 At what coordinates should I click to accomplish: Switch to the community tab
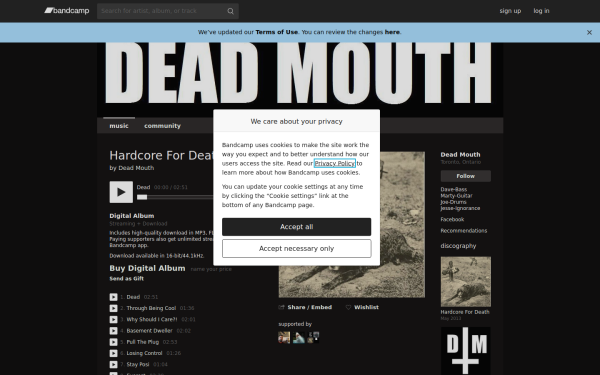162,126
